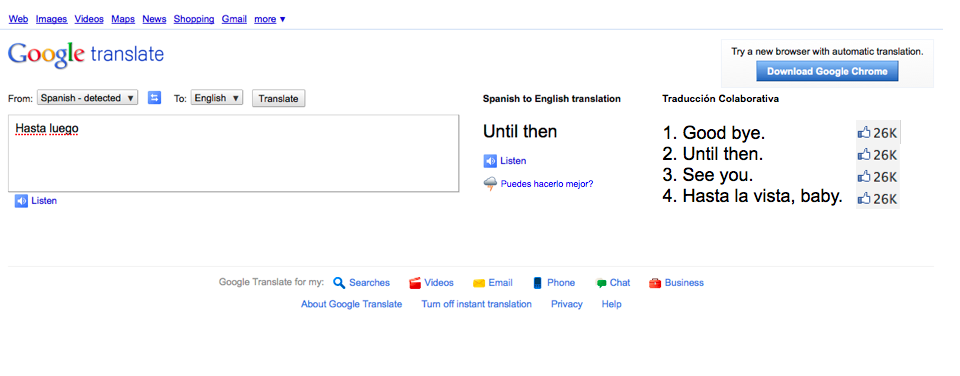Click the cloud icon next to Puedes hacerlo mejor
The height and width of the screenshot is (376, 960).
point(490,184)
